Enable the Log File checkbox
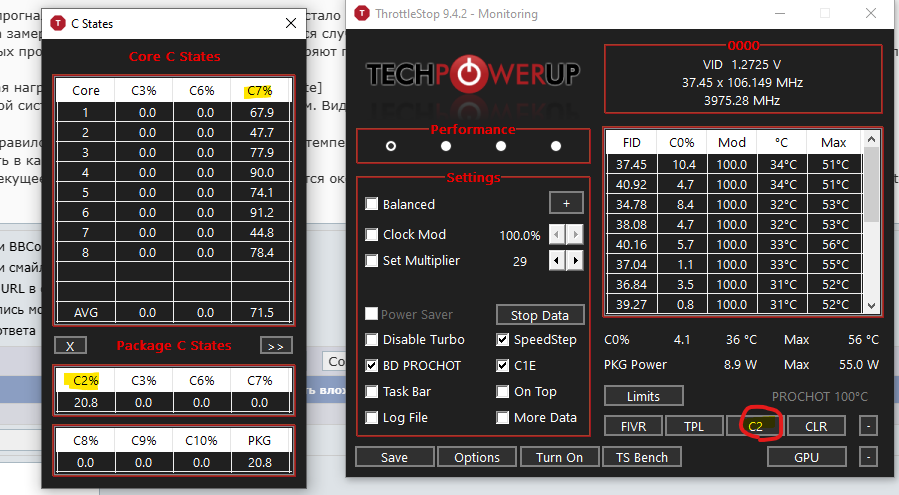899x495 pixels. click(x=372, y=417)
